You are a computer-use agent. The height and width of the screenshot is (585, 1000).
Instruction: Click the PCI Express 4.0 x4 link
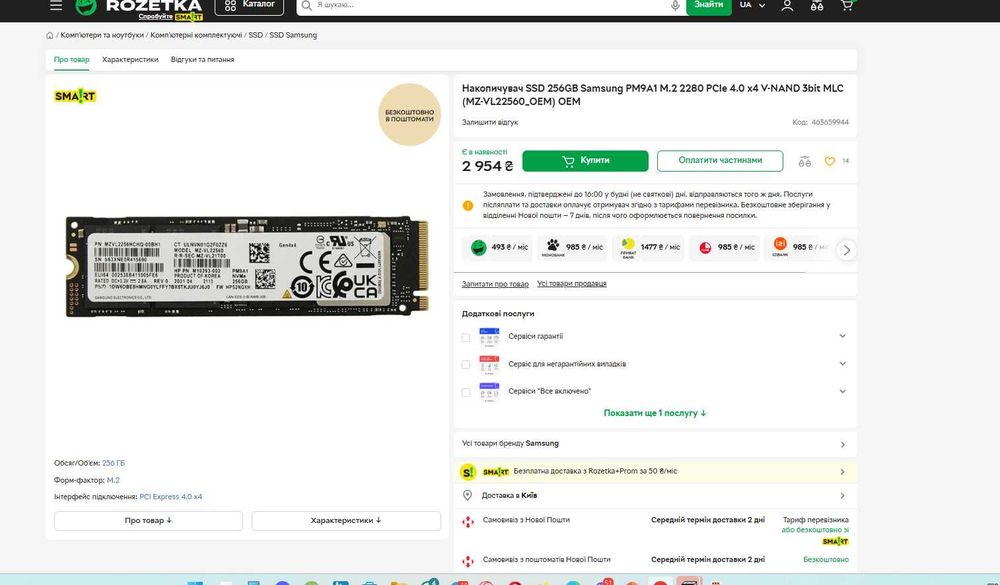pos(171,497)
